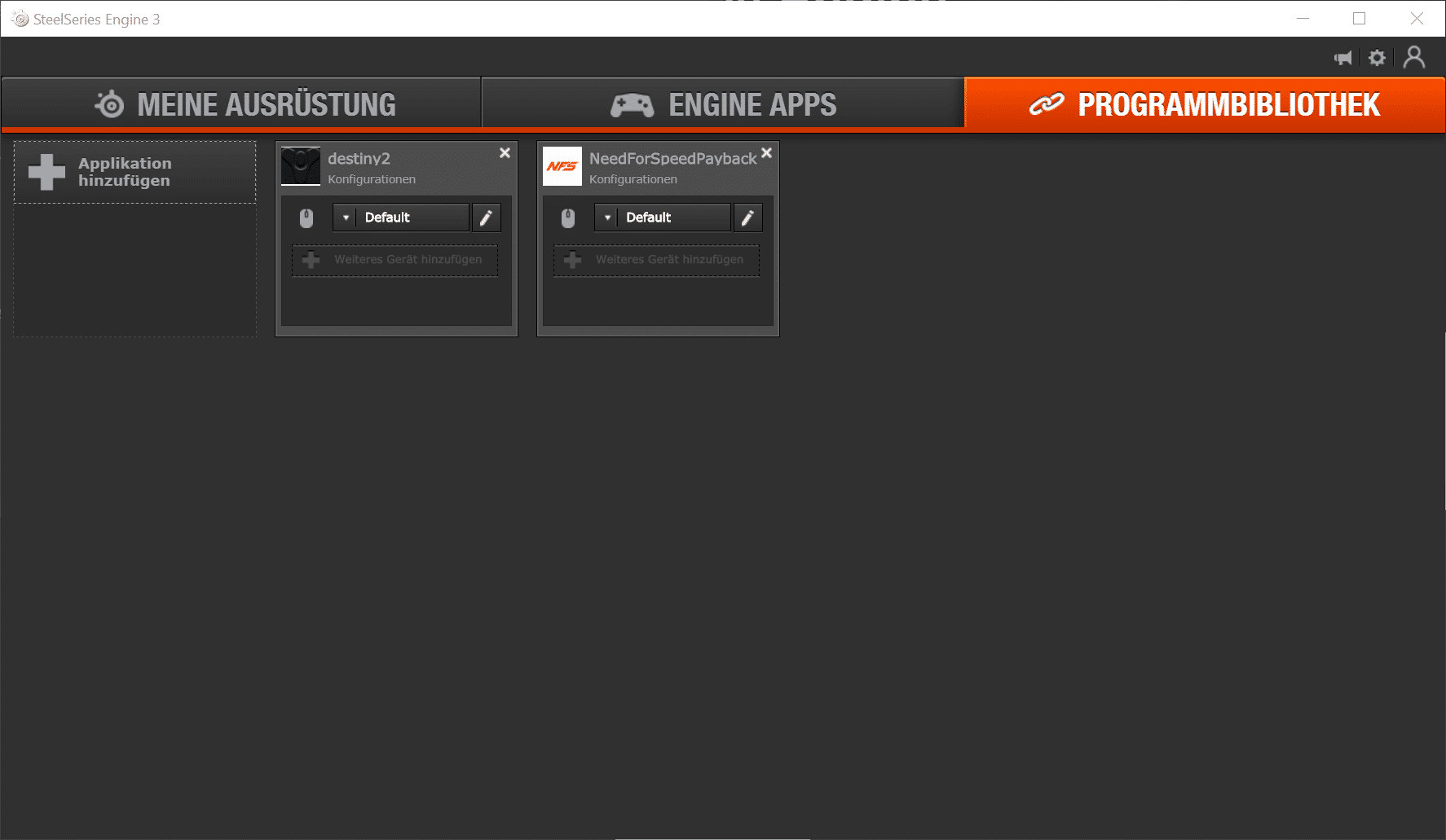
Task: Click the destiny2 game thumbnail
Action: click(301, 166)
